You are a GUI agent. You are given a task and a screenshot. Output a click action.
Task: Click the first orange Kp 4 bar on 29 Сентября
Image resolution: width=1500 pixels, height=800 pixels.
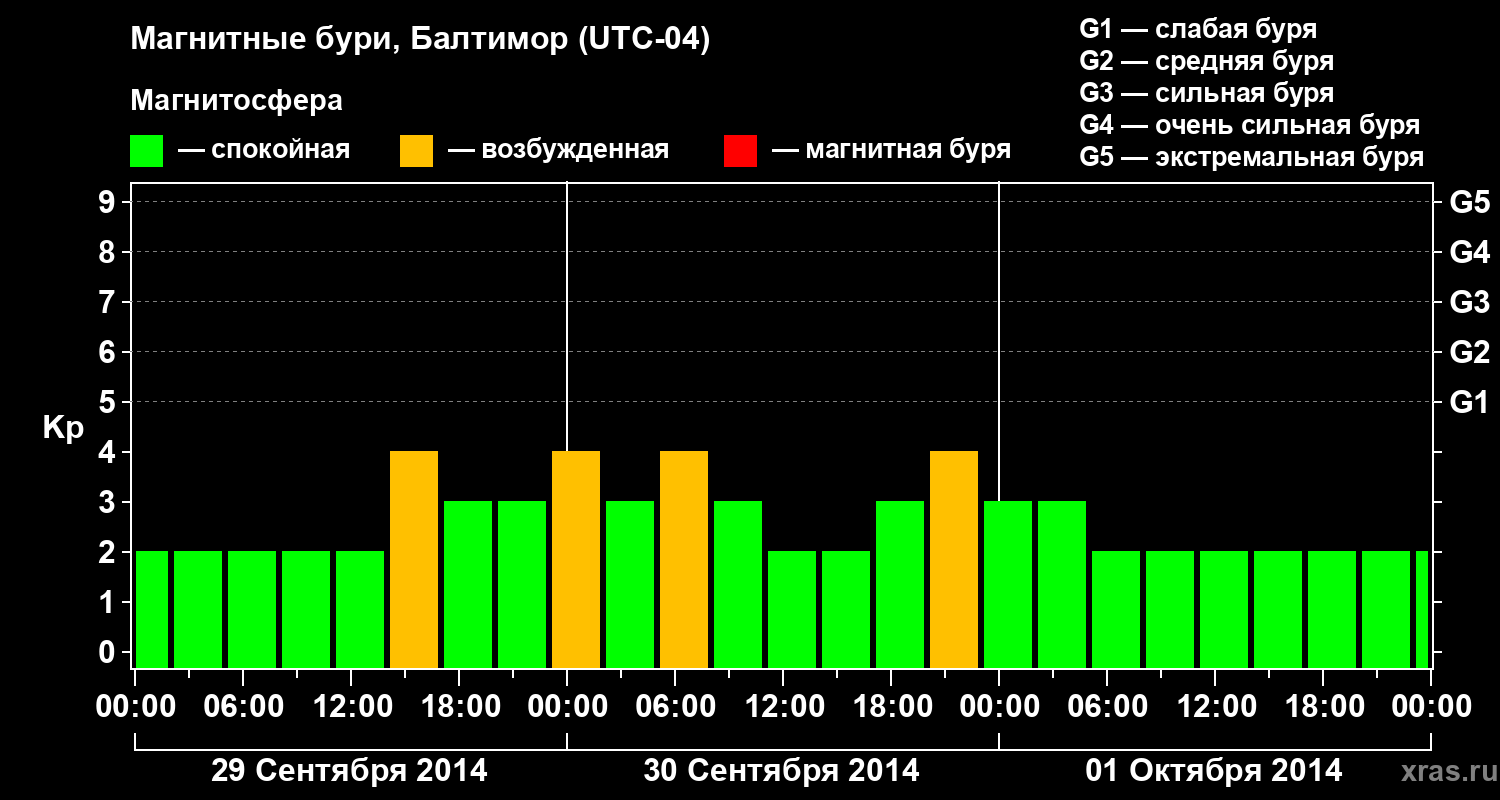click(414, 560)
